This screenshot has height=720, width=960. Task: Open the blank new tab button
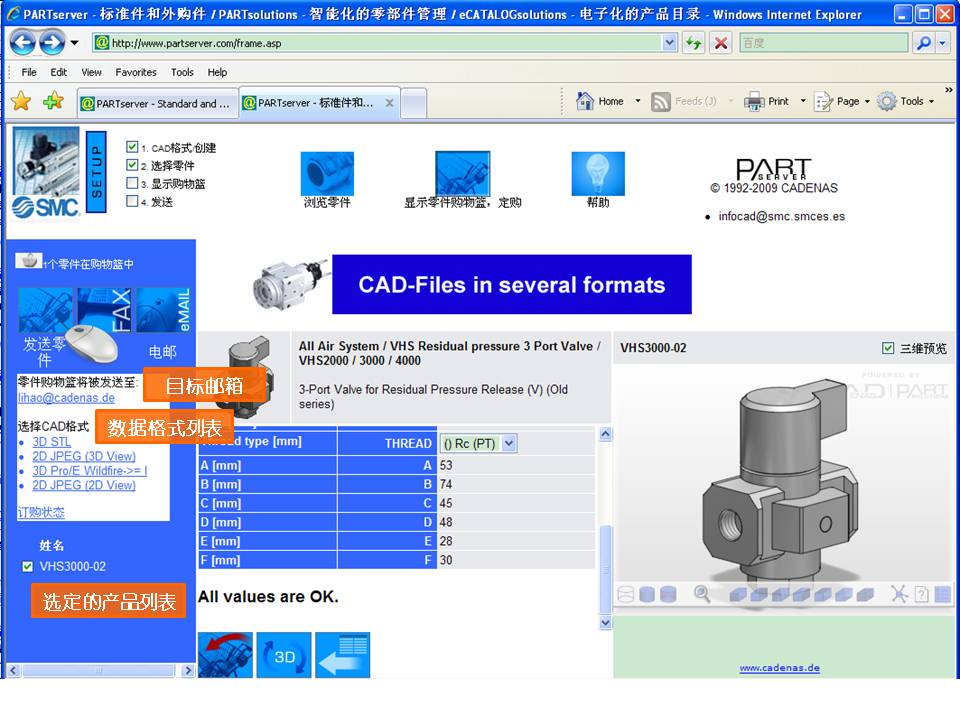coord(413,103)
